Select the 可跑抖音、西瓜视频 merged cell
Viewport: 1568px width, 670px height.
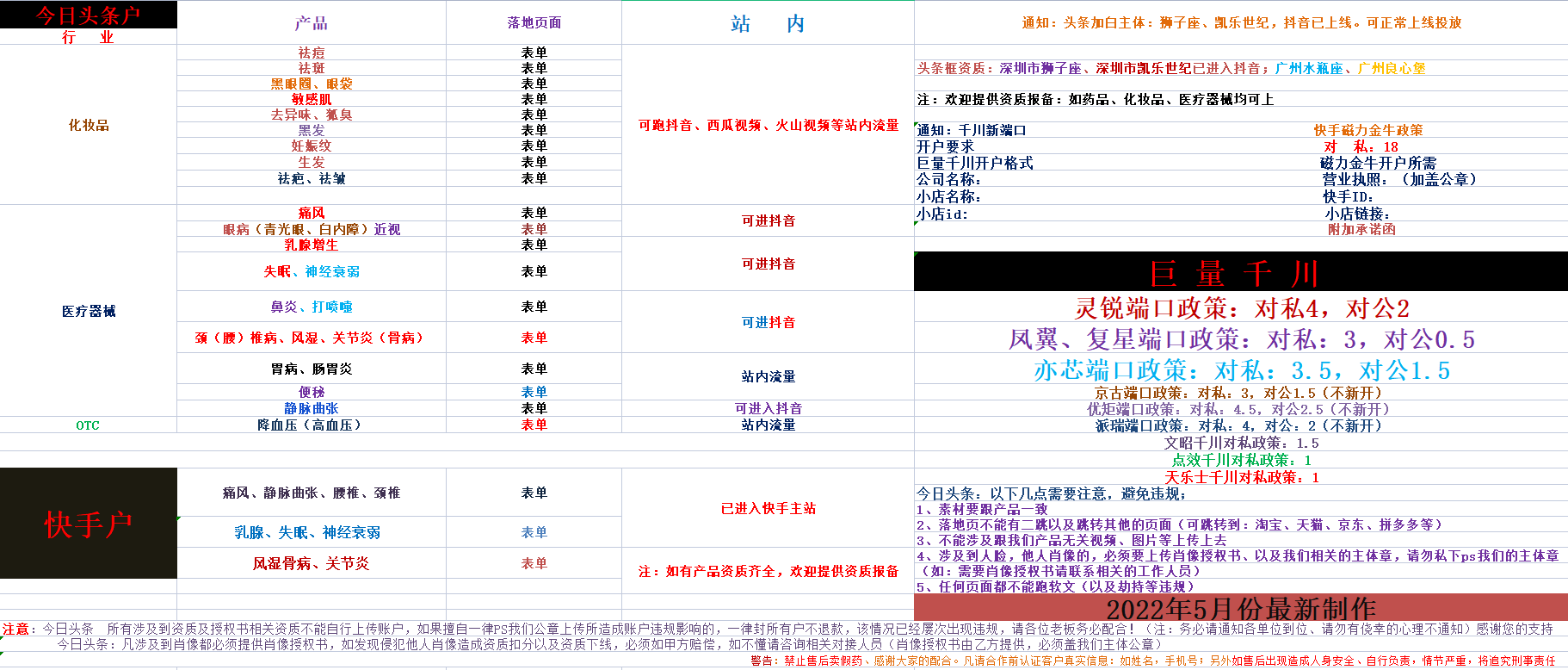click(x=768, y=125)
